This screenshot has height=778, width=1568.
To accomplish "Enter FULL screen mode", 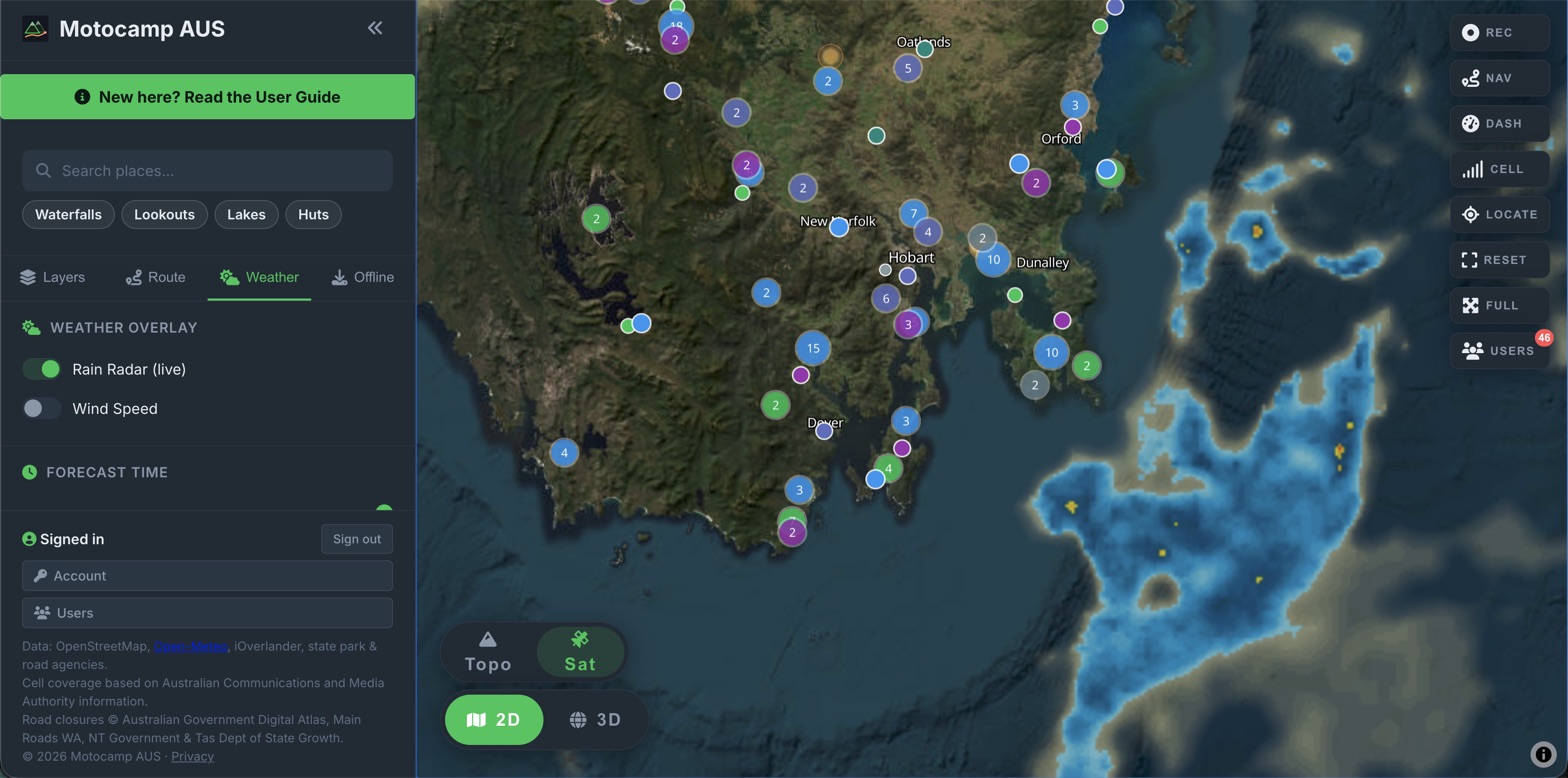I will click(x=1499, y=305).
